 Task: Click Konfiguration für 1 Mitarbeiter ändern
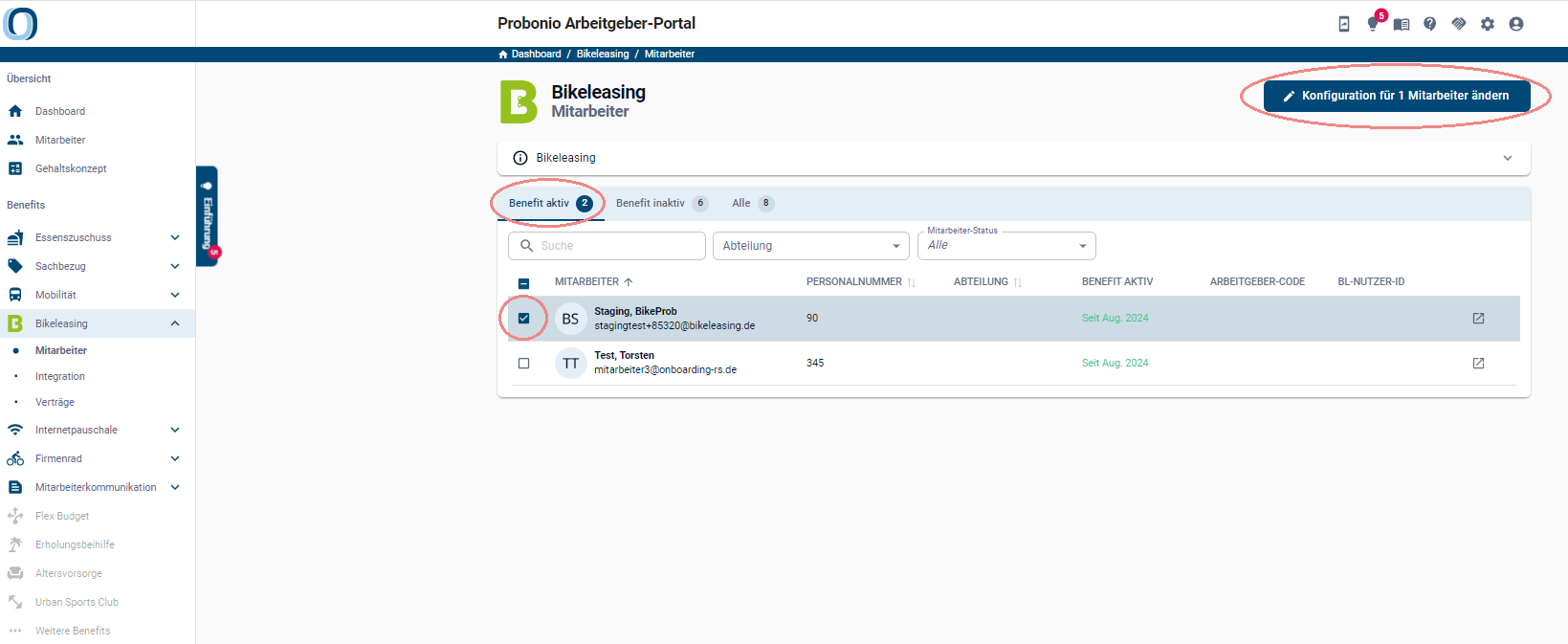coord(1397,96)
